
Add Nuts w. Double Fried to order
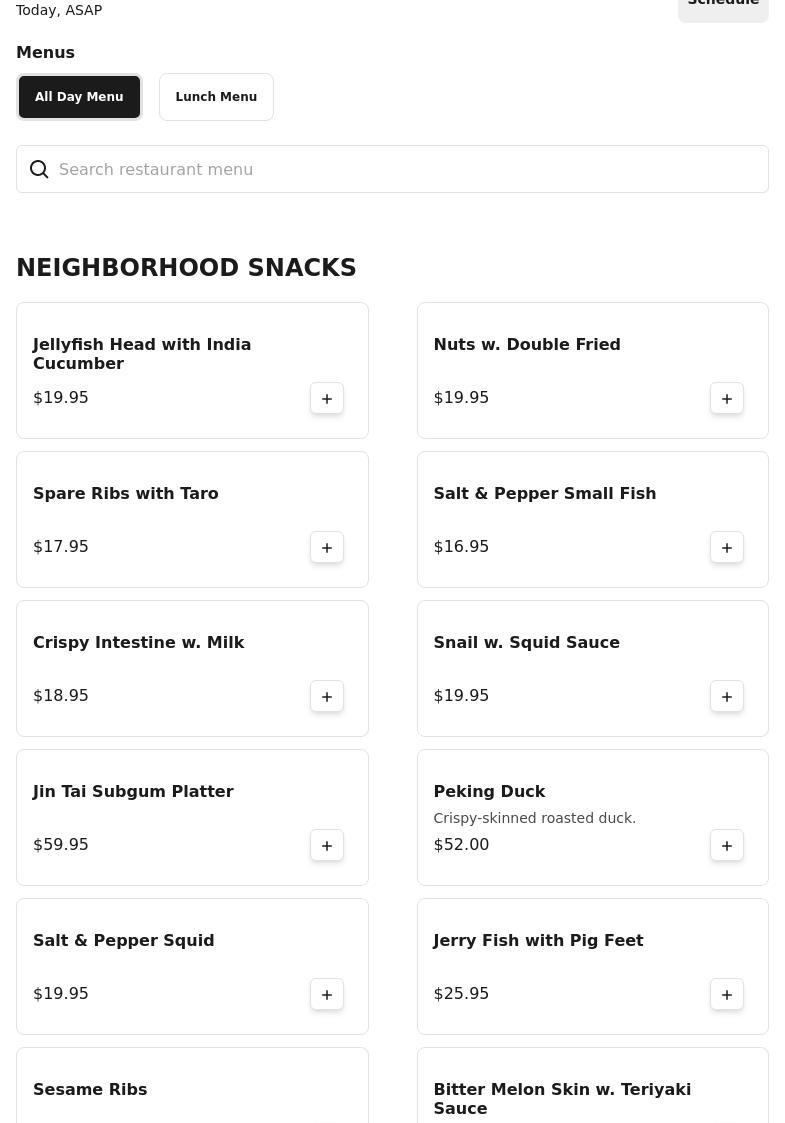(727, 398)
